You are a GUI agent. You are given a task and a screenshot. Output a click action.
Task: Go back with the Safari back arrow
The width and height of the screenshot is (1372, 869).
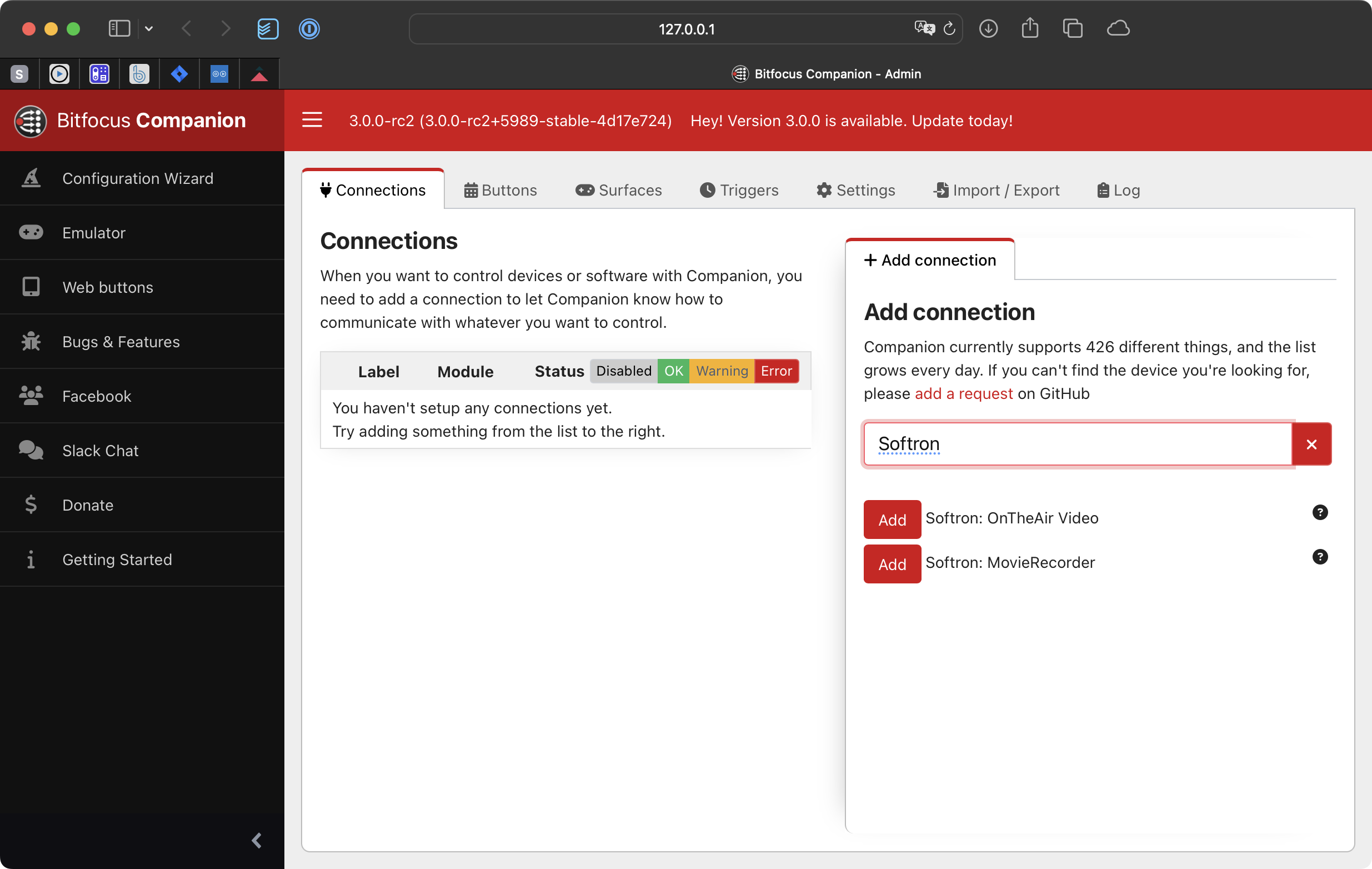click(186, 28)
